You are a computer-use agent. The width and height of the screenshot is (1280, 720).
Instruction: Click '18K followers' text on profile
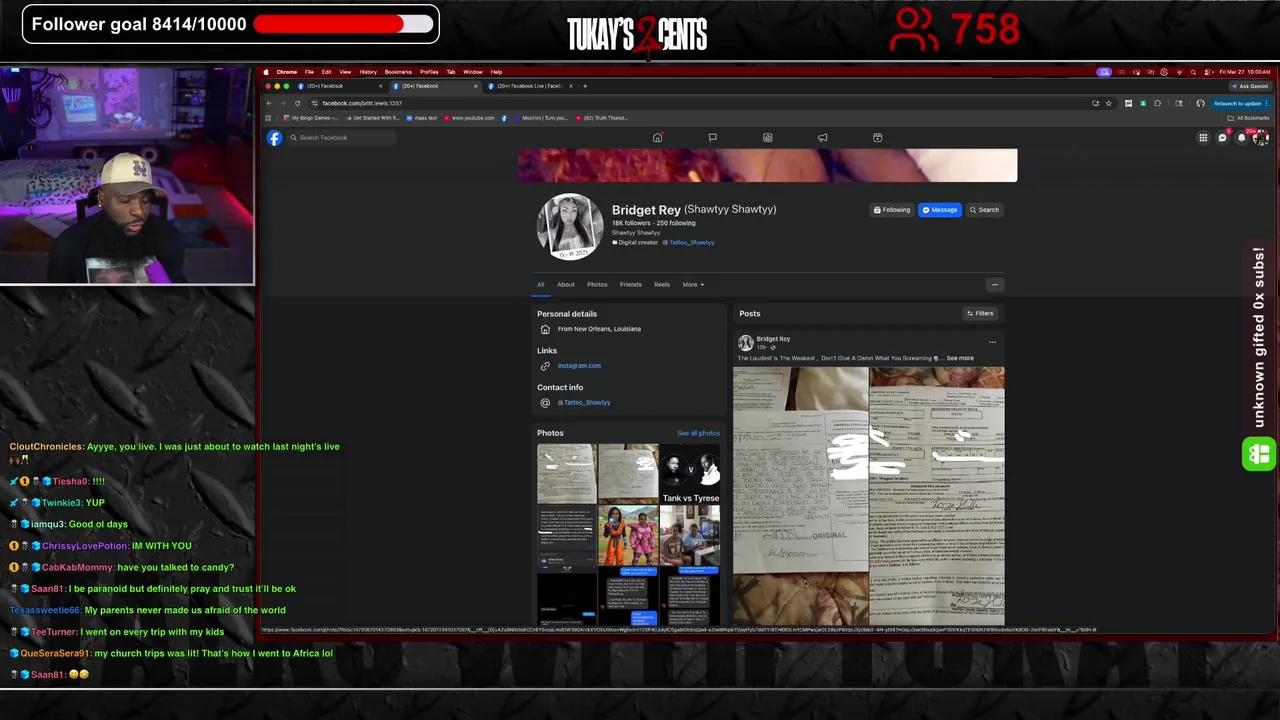pyautogui.click(x=631, y=223)
